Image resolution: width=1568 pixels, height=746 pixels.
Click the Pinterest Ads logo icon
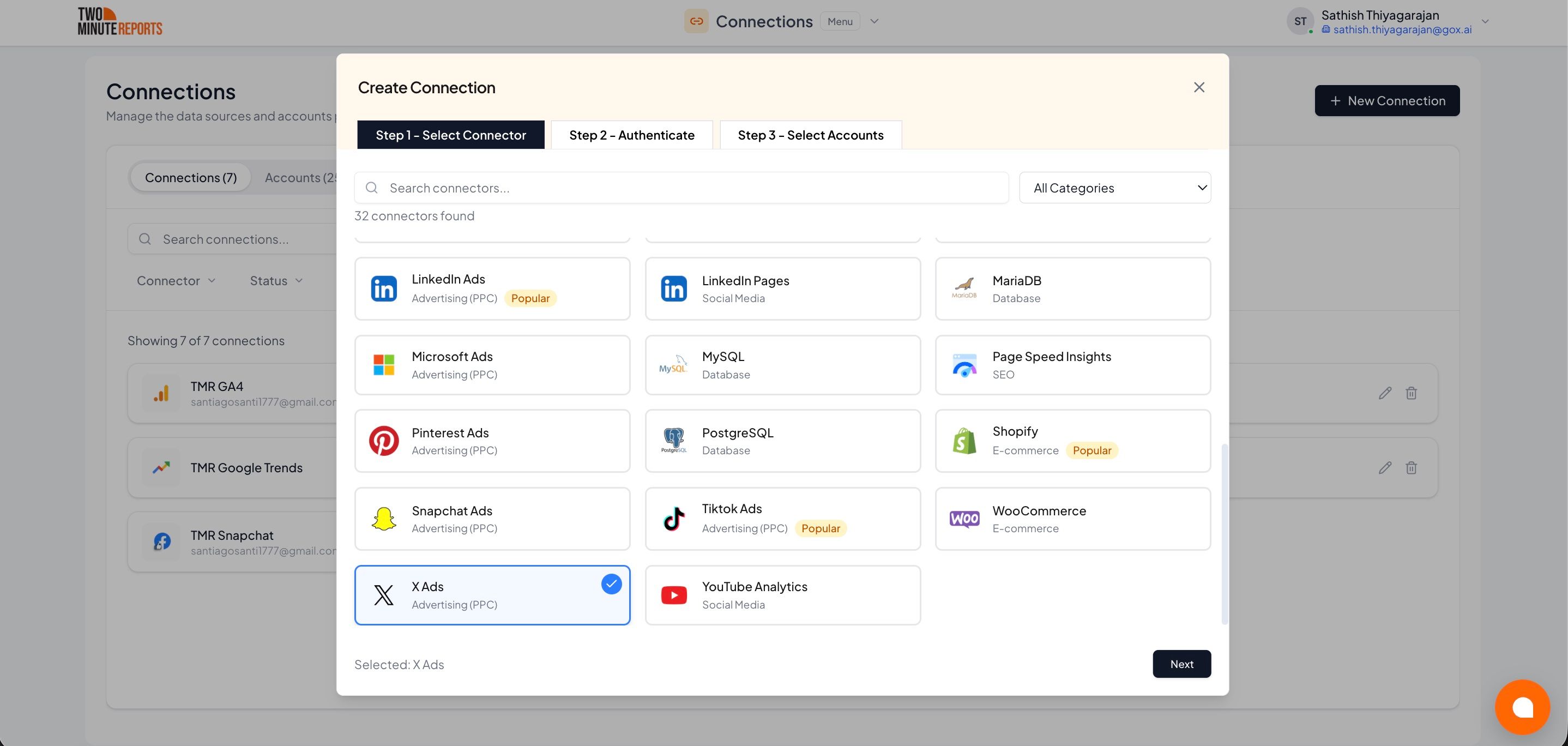click(x=383, y=441)
